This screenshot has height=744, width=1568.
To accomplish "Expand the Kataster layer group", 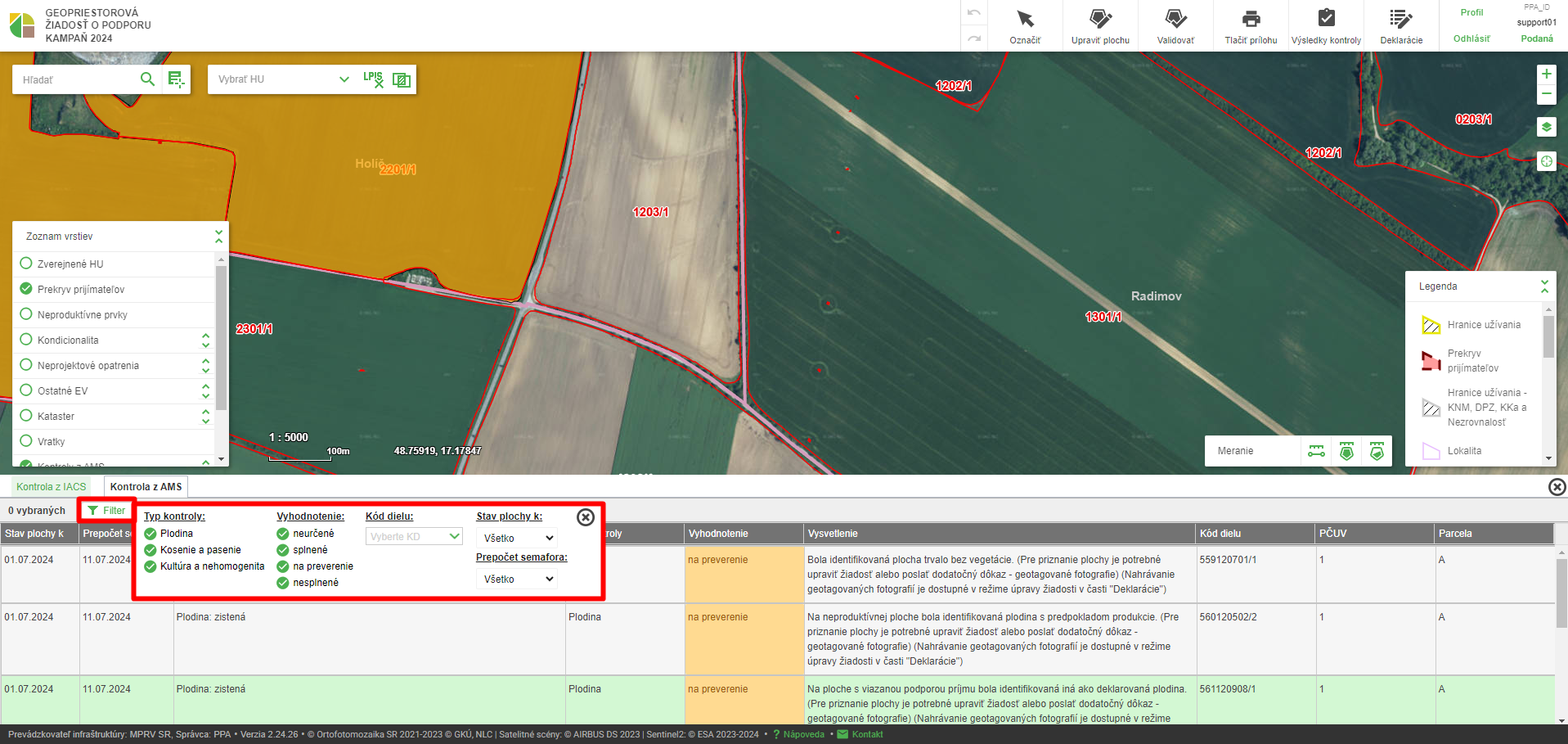I will click(205, 416).
